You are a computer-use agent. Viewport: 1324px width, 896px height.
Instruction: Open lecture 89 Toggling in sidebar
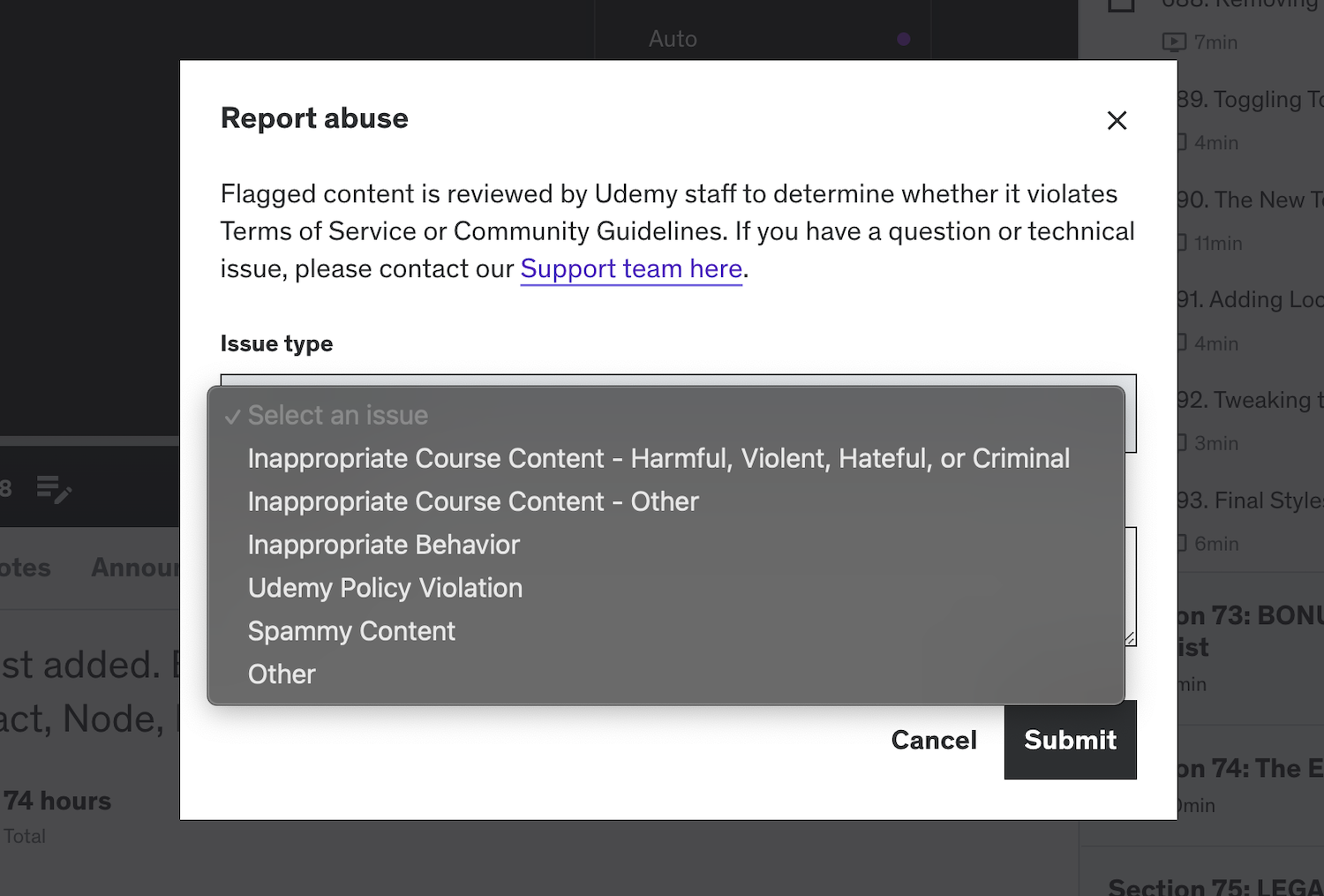1250,100
